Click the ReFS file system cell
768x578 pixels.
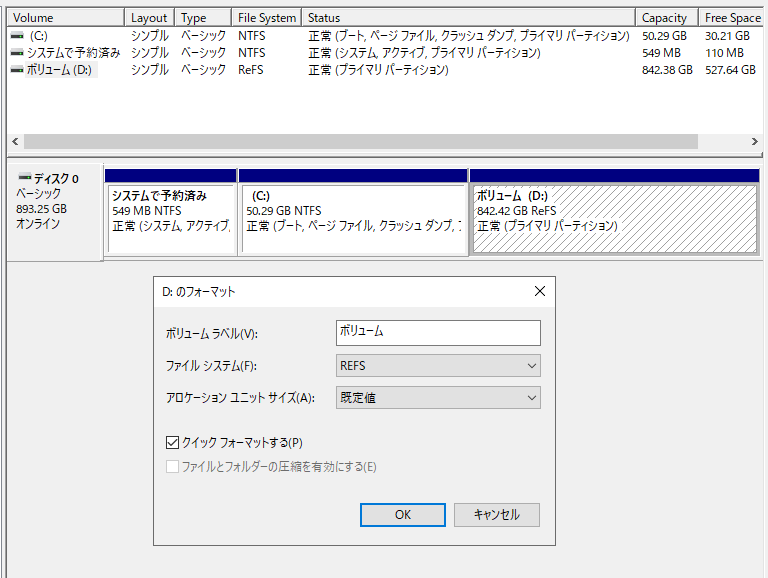(251, 70)
